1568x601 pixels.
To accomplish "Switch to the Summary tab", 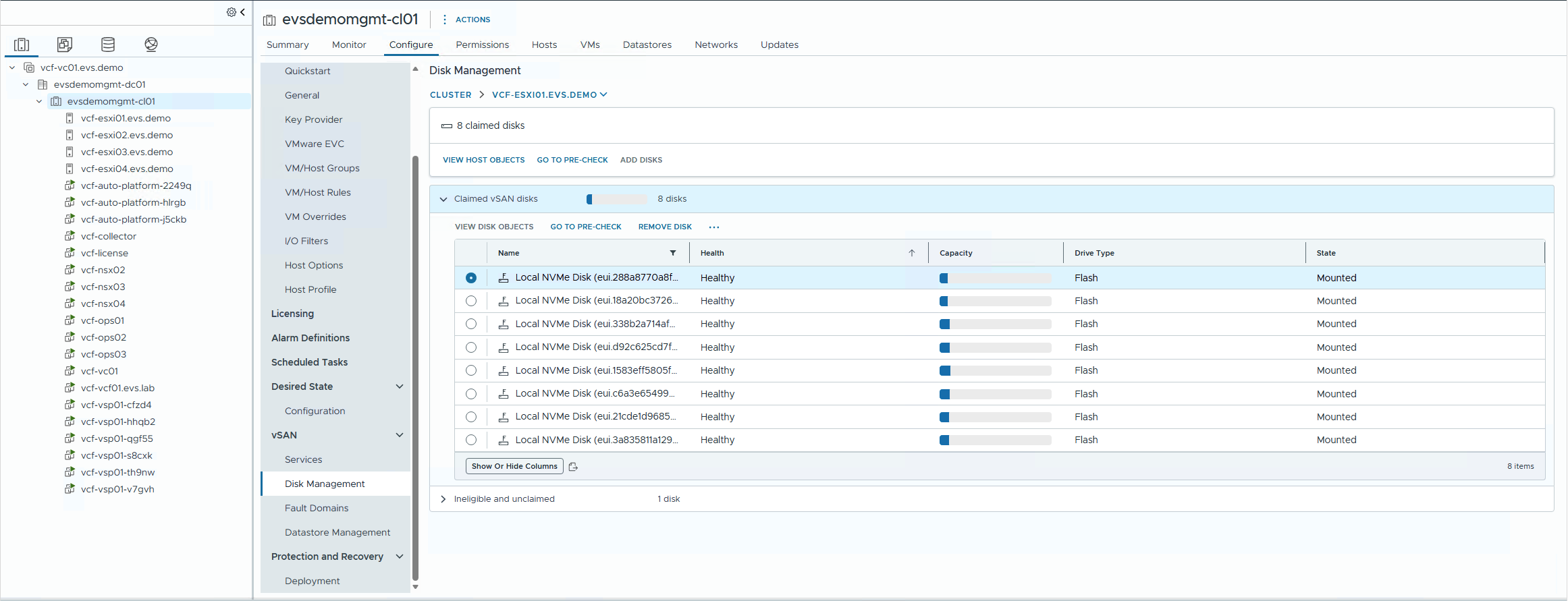I will (288, 45).
